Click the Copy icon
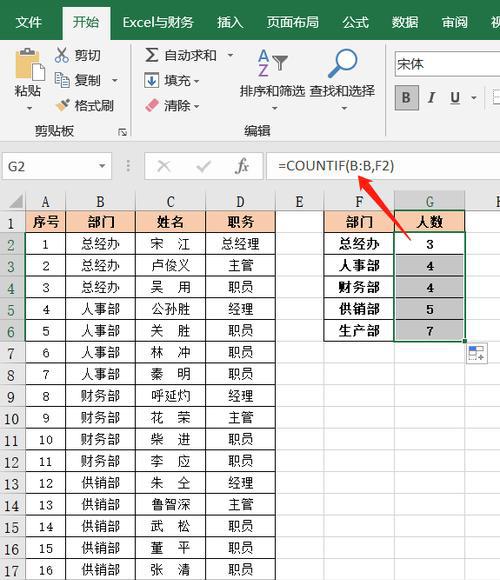The image size is (500, 580). pyautogui.click(x=62, y=80)
